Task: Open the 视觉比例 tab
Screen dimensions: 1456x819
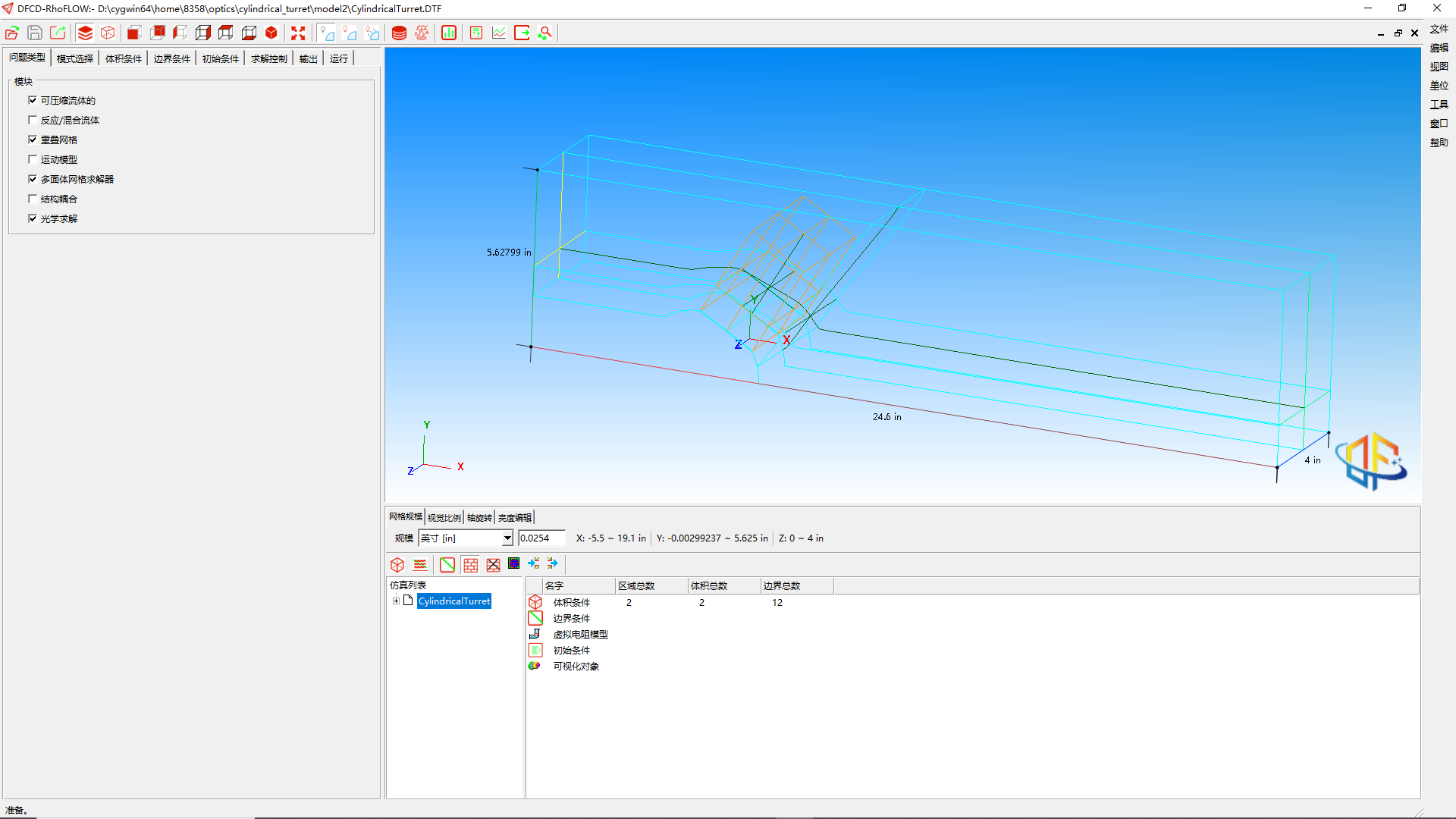Action: (x=444, y=517)
